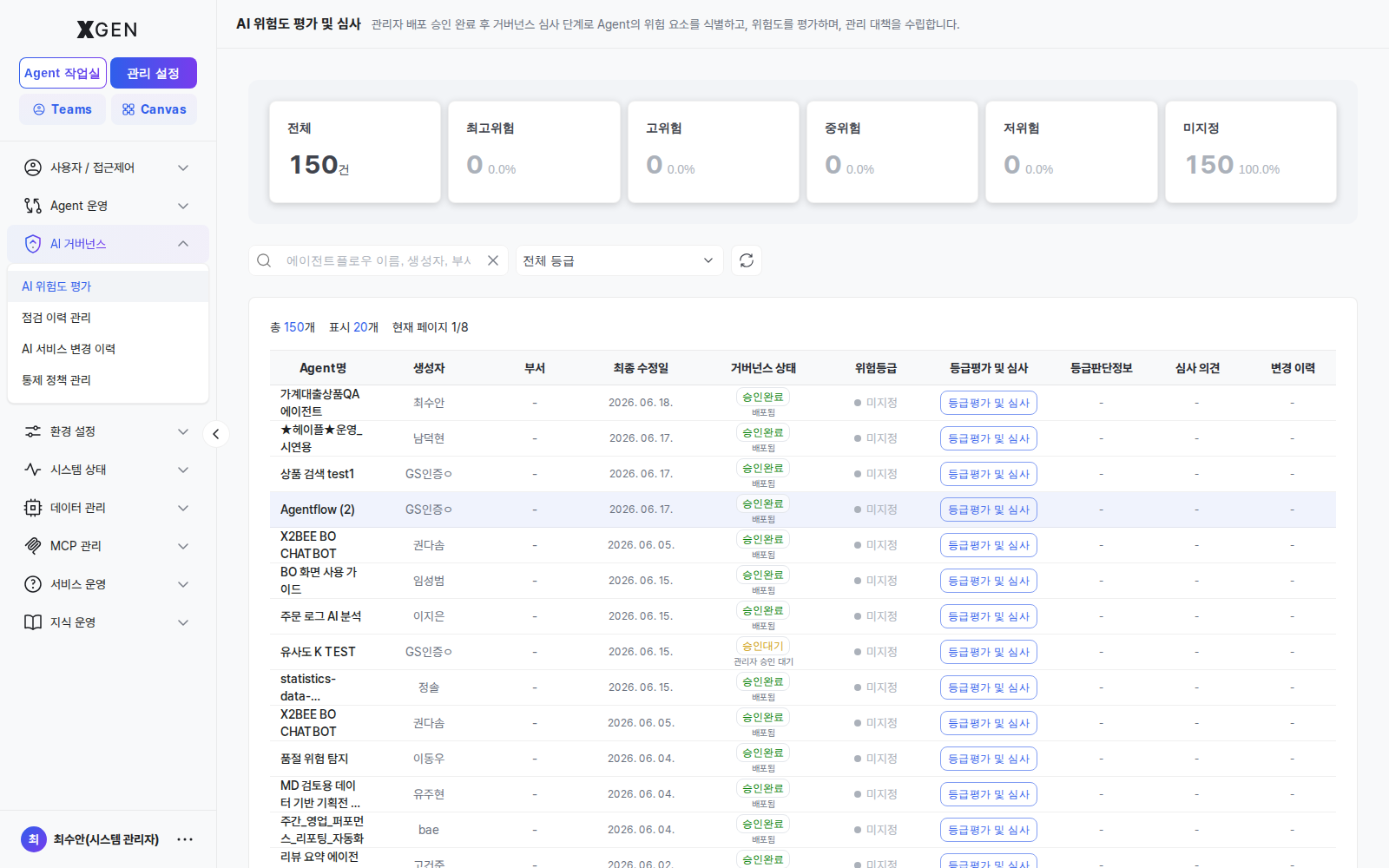Click the agent search input field
This screenshot has height=868, width=1389.
click(x=379, y=260)
